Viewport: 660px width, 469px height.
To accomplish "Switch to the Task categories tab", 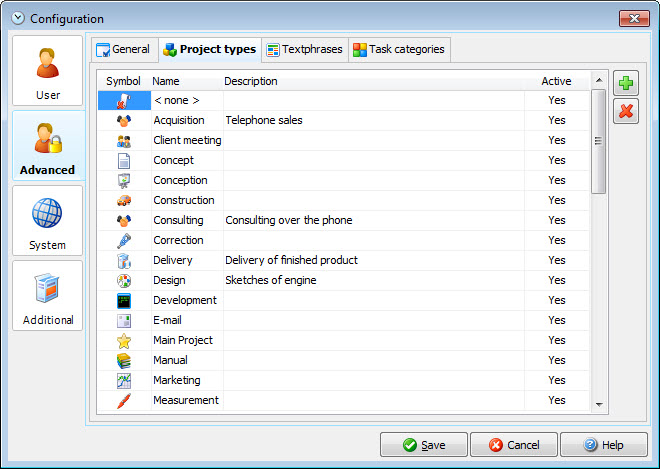I will coord(399,50).
